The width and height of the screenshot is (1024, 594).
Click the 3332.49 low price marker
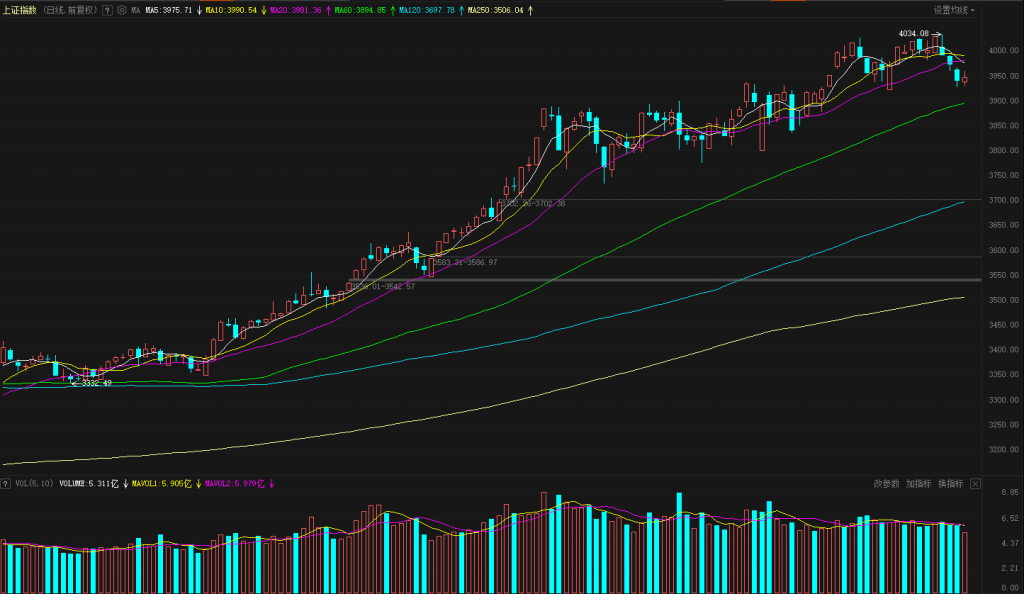pos(95,383)
